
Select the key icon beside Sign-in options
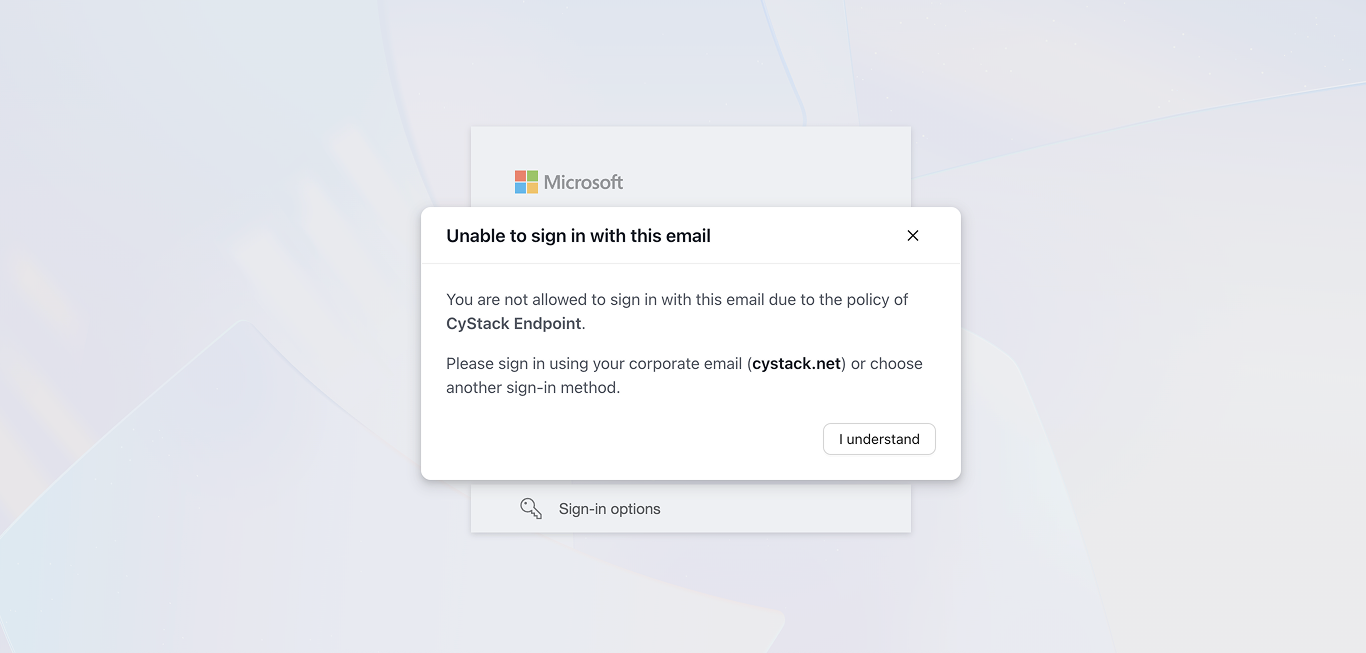pyautogui.click(x=530, y=508)
